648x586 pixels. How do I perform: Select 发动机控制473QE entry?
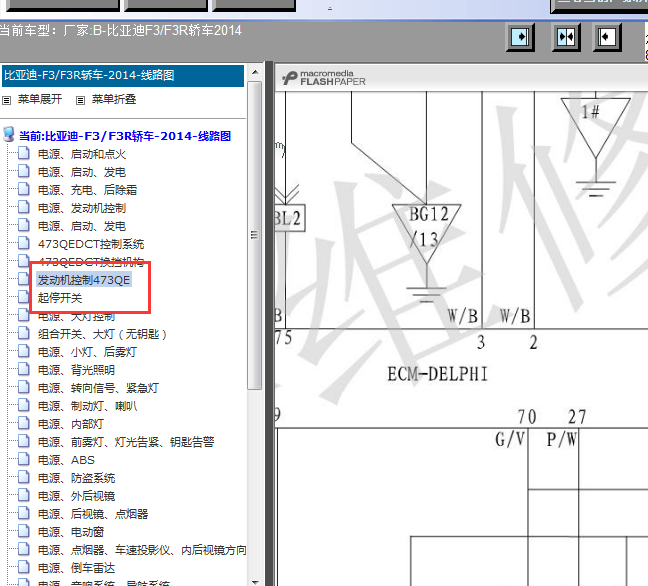tap(84, 280)
